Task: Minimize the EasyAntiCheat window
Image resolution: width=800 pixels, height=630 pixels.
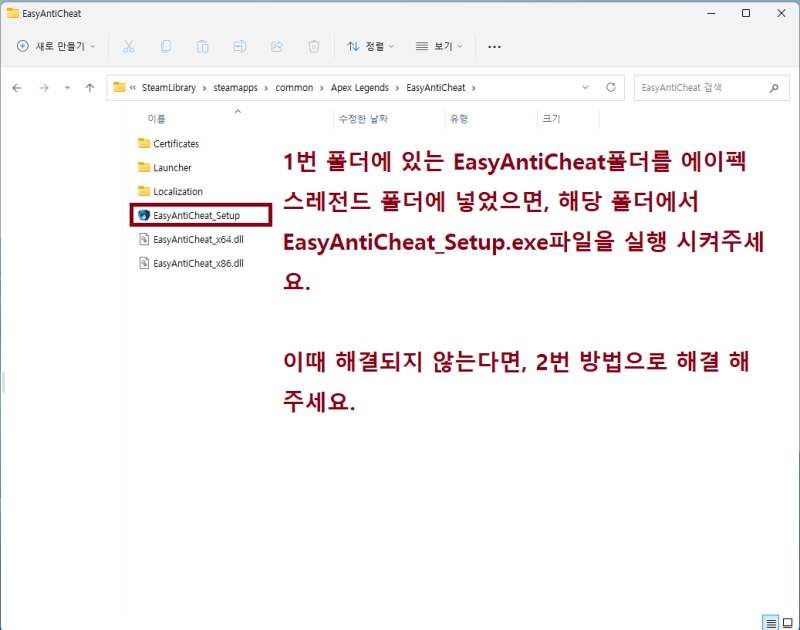Action: tap(711, 13)
